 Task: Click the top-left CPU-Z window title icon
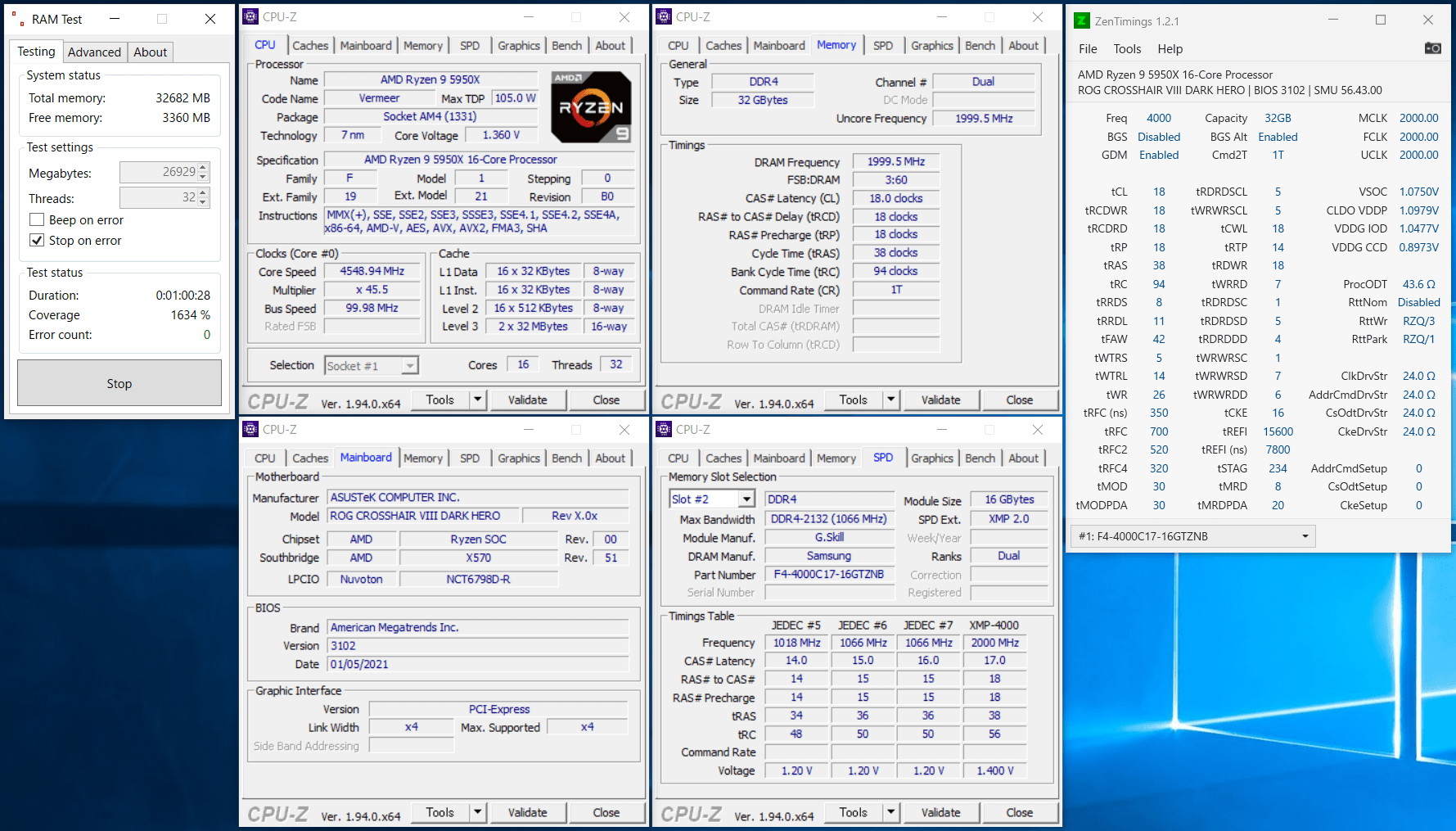251,16
